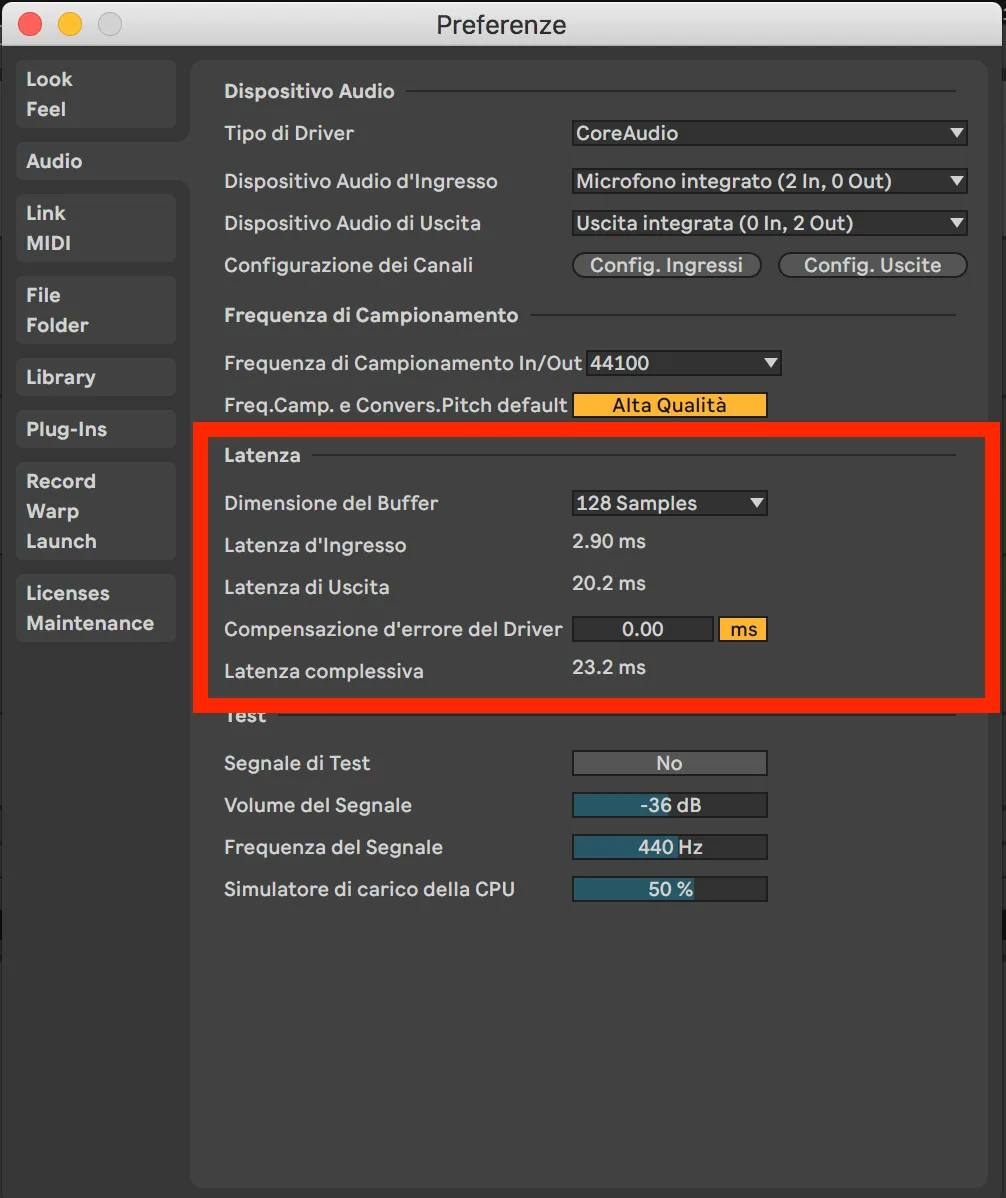Click the Frequenza del Segnale slider

[670, 847]
